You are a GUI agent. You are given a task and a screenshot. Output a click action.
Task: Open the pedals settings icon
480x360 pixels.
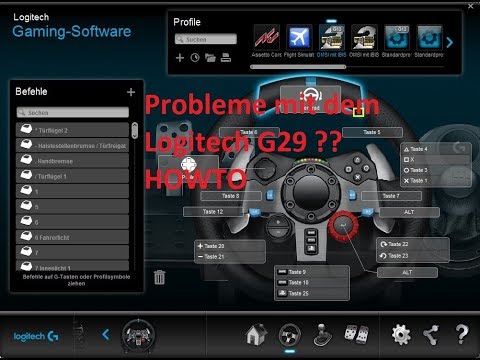[x=357, y=334]
